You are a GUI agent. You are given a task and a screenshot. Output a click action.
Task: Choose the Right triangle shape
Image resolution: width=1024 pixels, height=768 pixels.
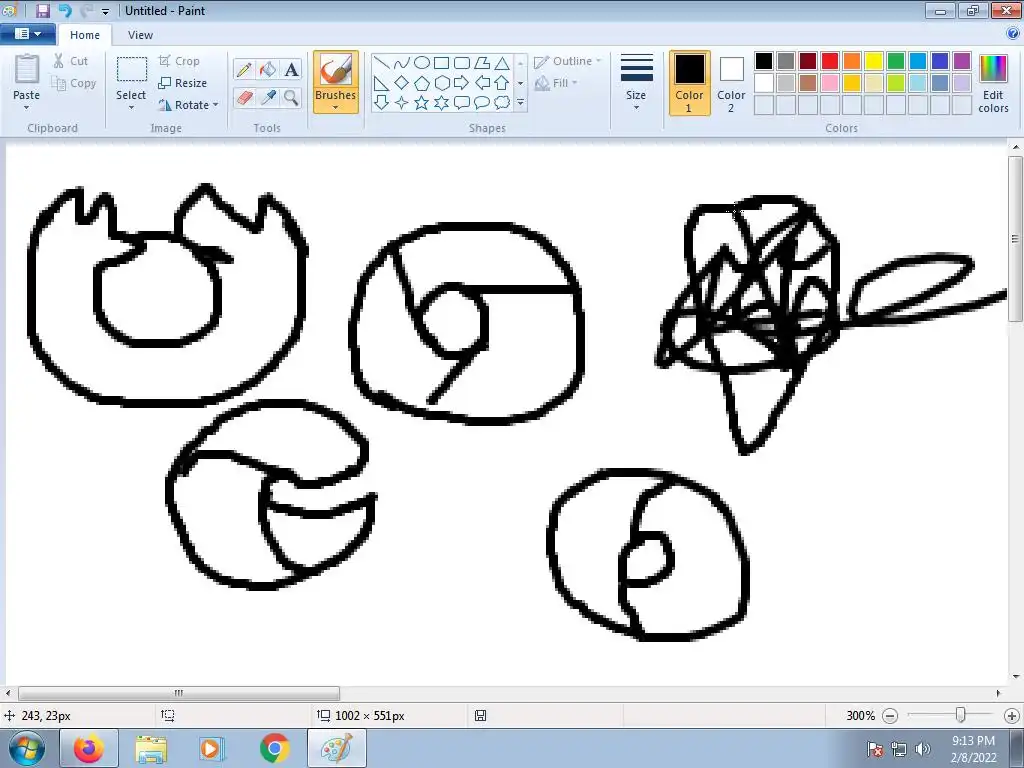tap(381, 83)
